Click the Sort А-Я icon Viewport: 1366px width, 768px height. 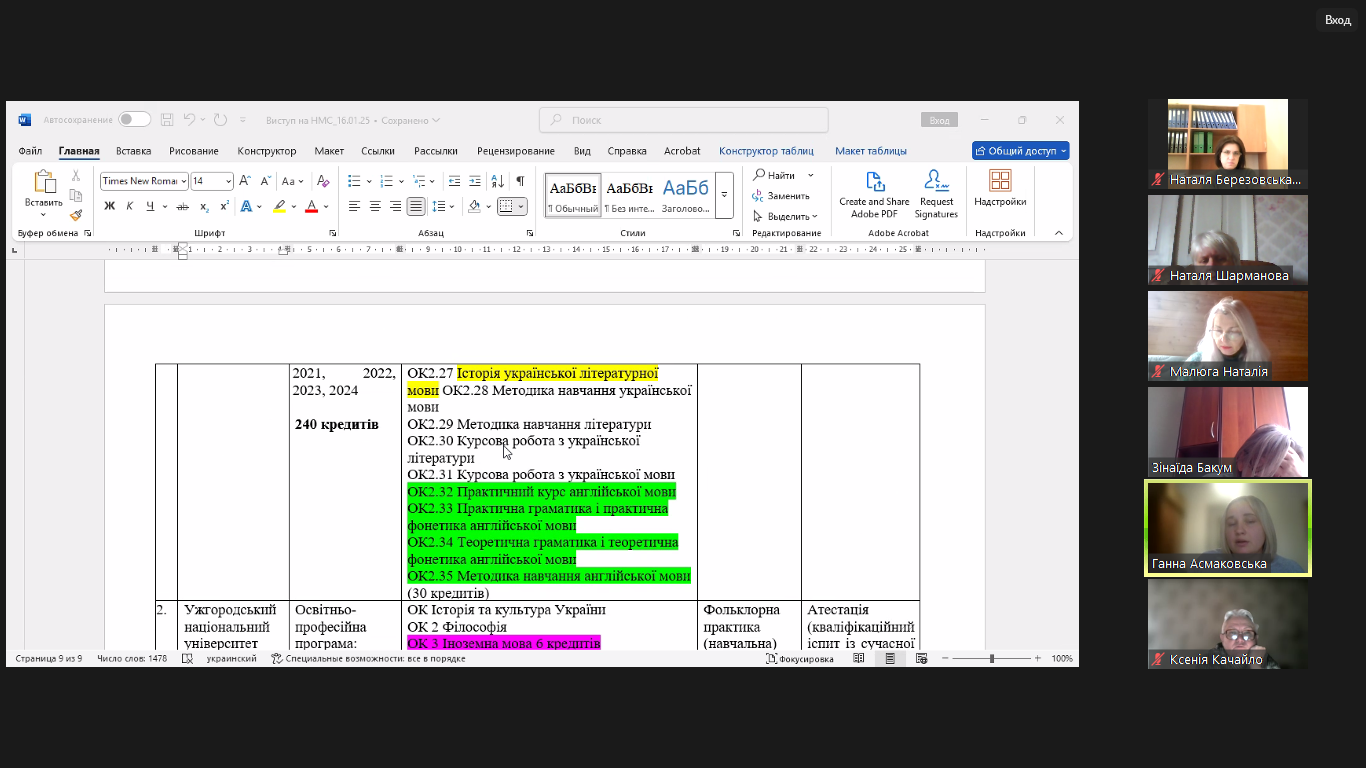(498, 181)
